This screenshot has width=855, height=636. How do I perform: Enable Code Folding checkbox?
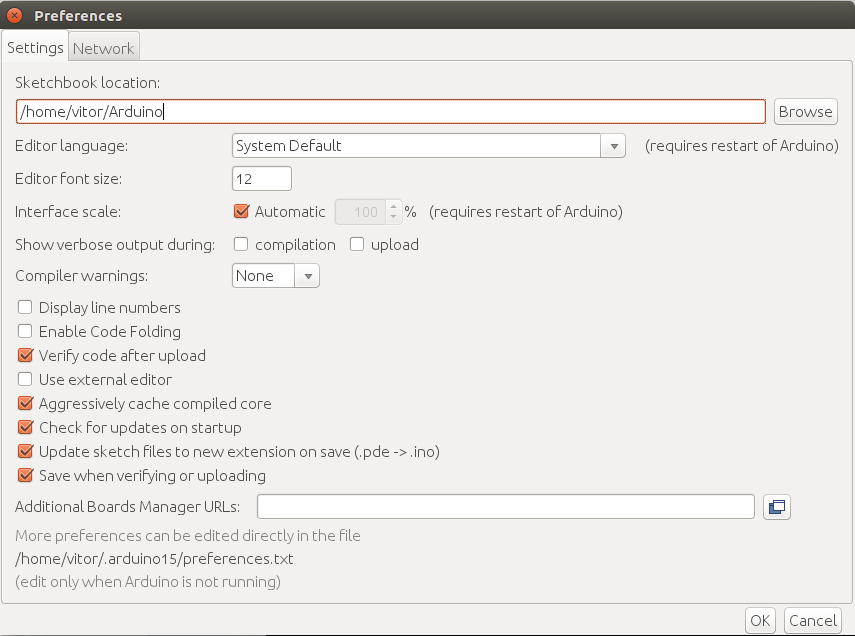pyautogui.click(x=26, y=332)
